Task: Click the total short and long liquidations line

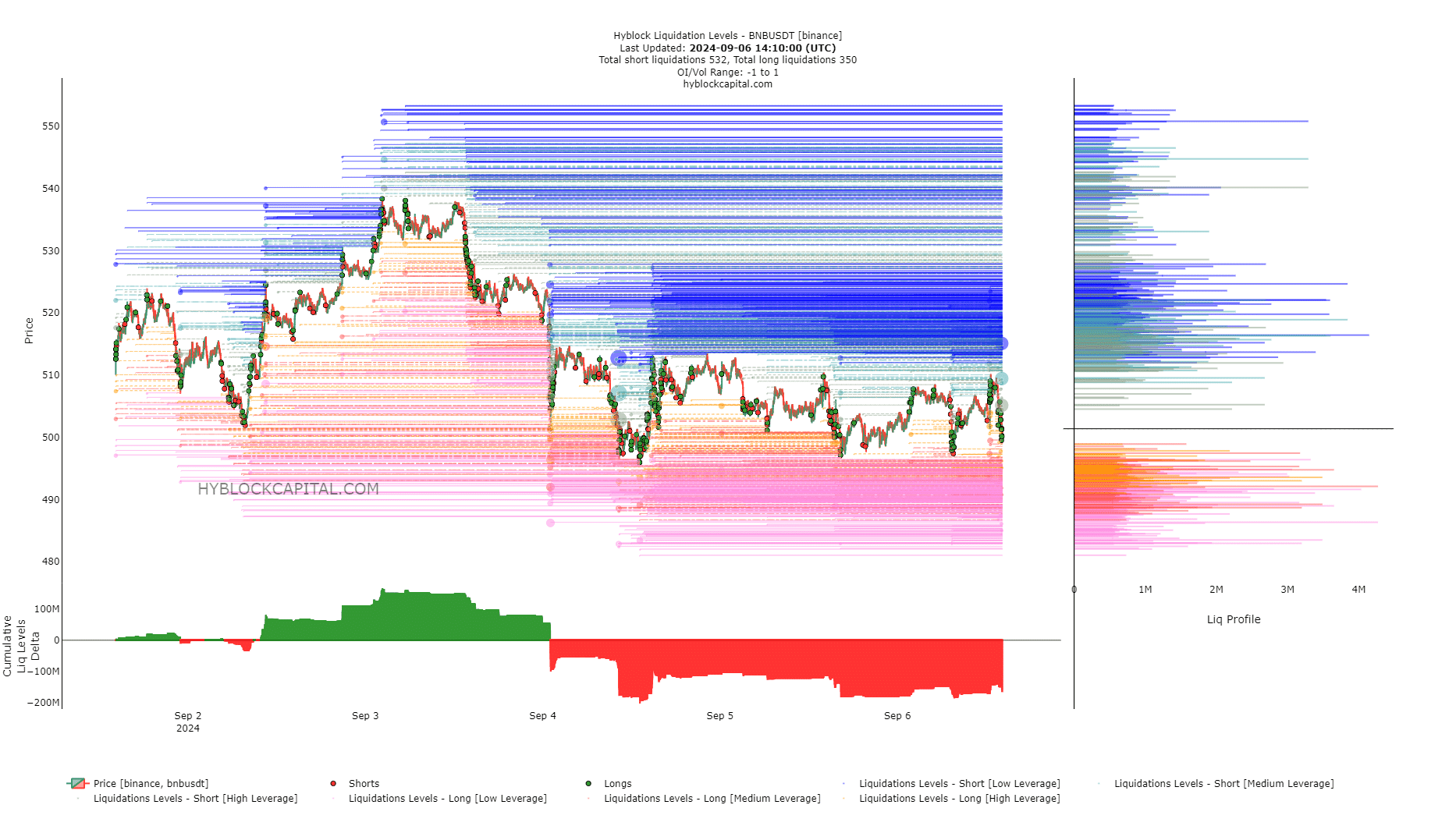Action: 727,59
